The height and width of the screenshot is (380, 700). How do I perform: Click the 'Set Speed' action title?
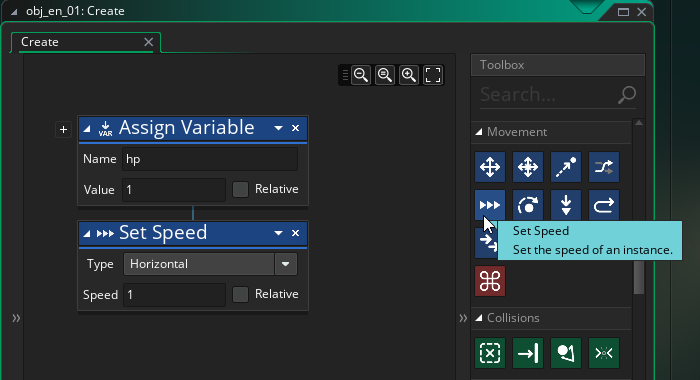click(x=163, y=233)
